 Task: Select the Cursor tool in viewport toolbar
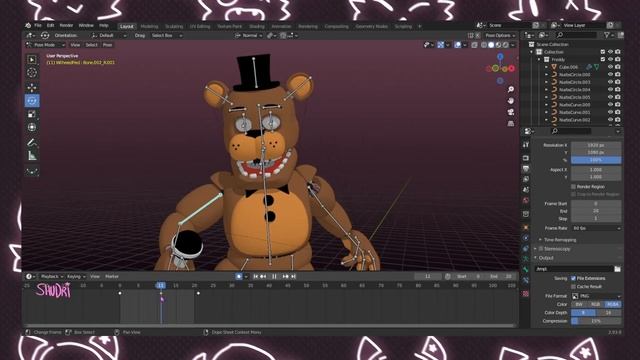32,73
